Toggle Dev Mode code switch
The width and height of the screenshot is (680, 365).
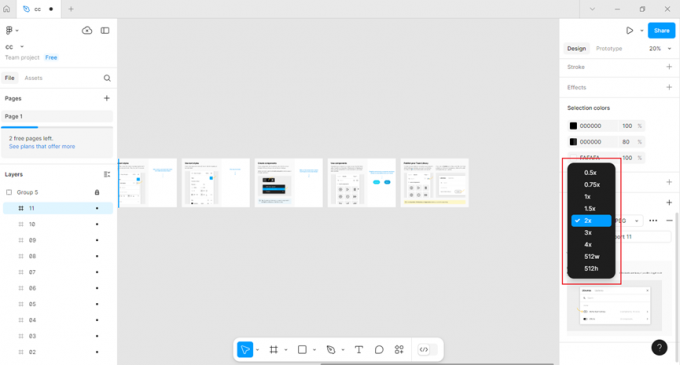click(427, 349)
